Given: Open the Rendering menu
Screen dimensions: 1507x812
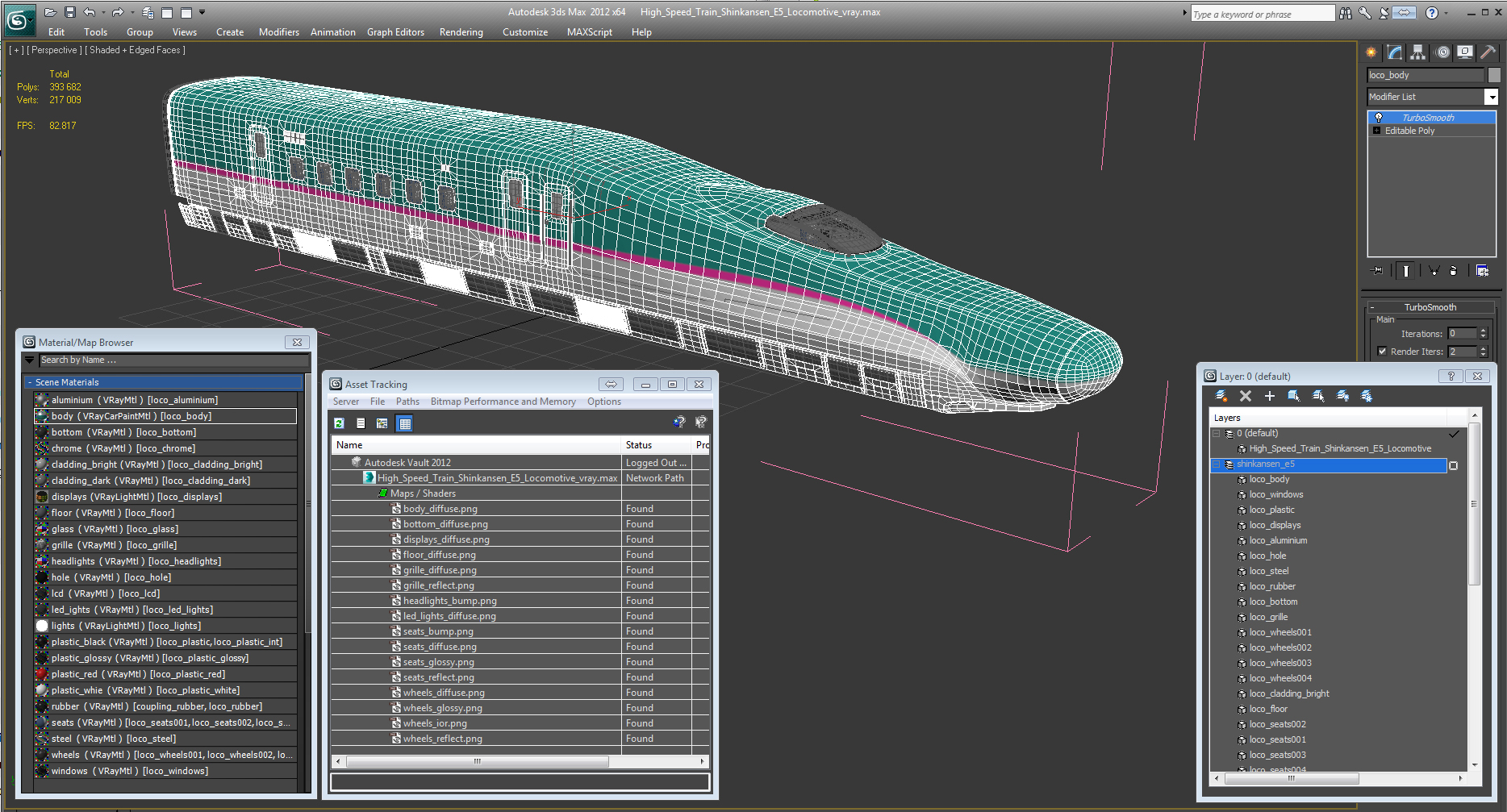Looking at the screenshot, I should (x=461, y=32).
